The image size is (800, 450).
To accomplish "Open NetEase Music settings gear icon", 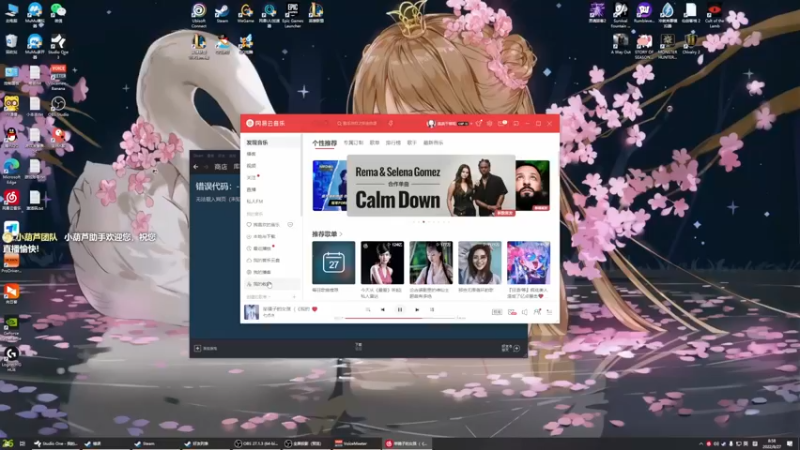I will (490, 123).
